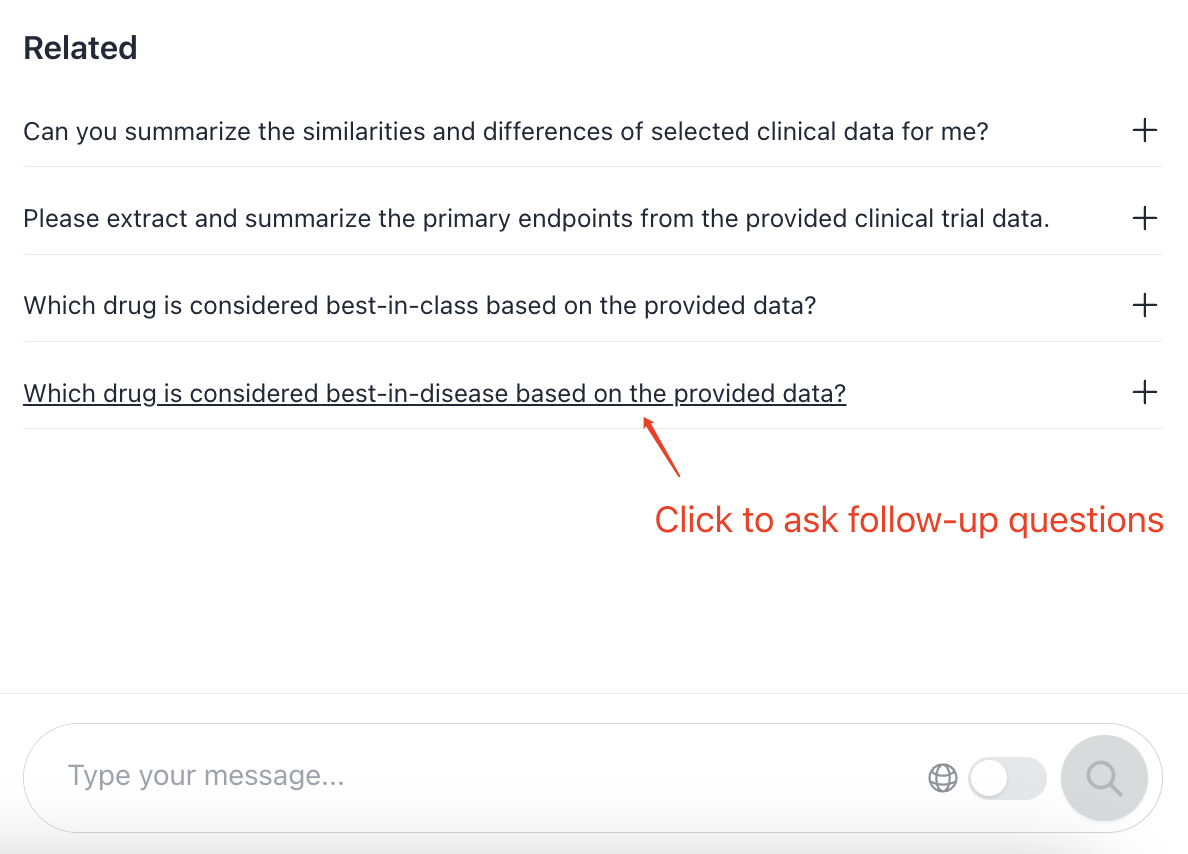Screen dimensions: 1188x854
Task: Enable the web search toggle switch
Action: (x=1007, y=777)
